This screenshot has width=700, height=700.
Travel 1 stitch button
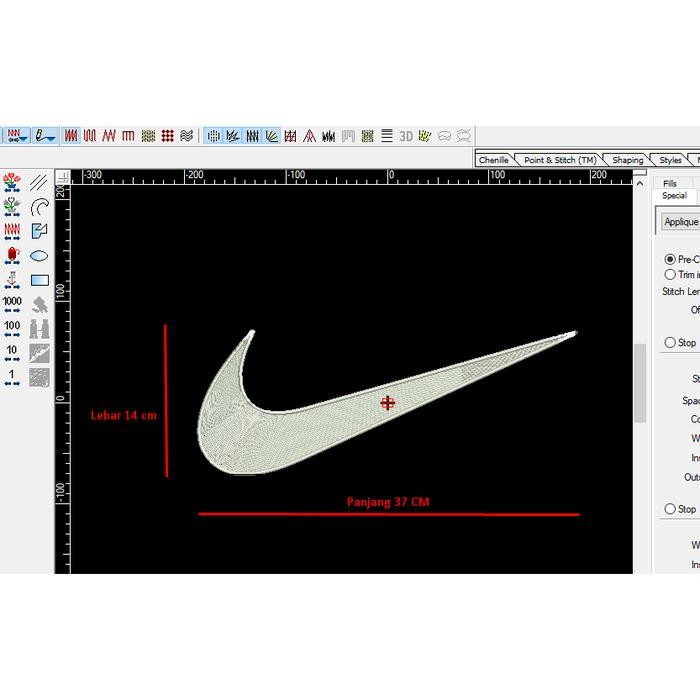pos(12,378)
